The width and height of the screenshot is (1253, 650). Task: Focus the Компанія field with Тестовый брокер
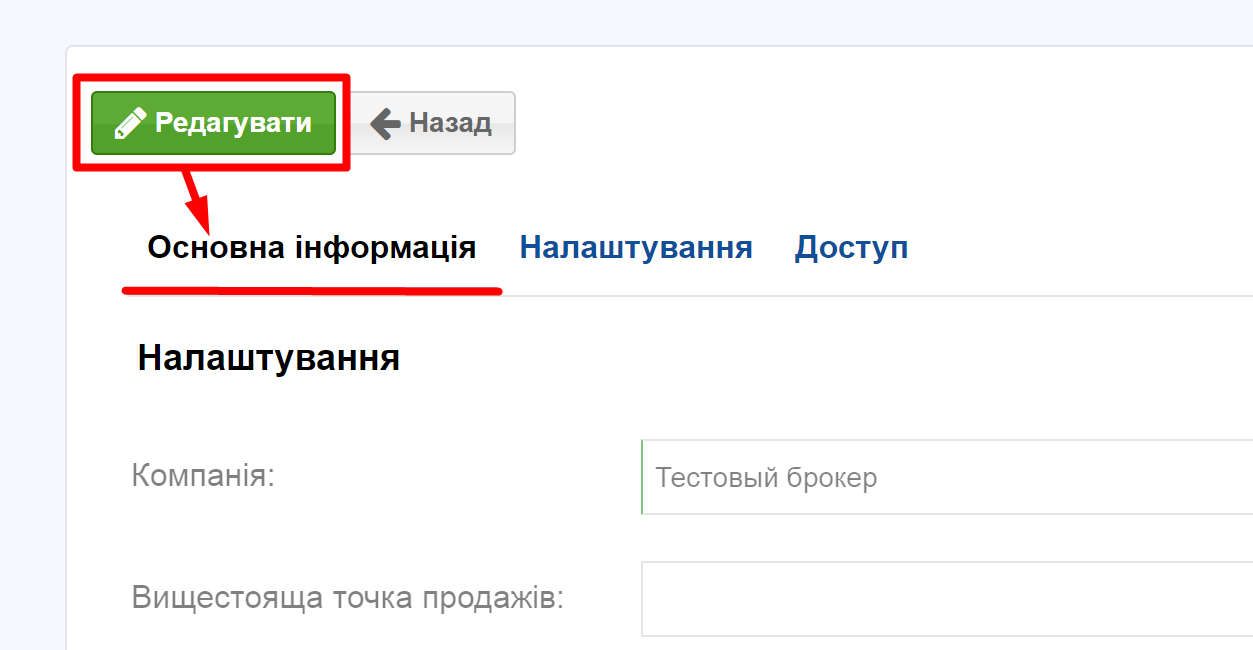pos(947,477)
